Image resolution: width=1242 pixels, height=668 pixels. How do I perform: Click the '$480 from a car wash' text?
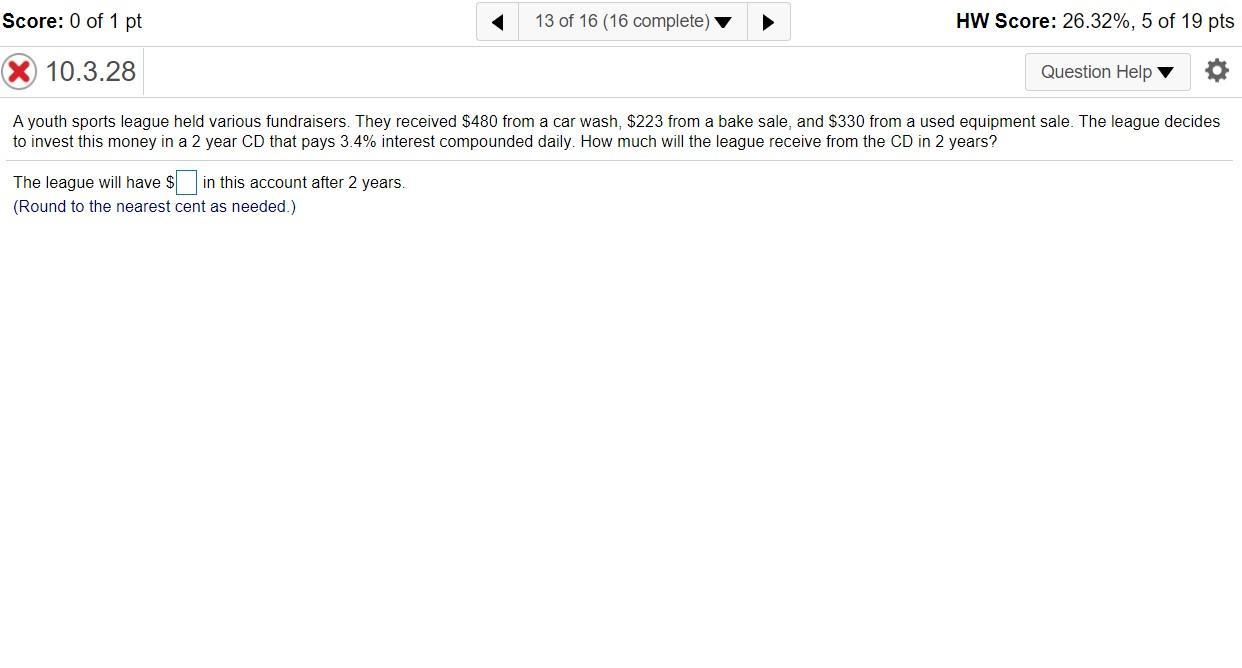[540, 122]
